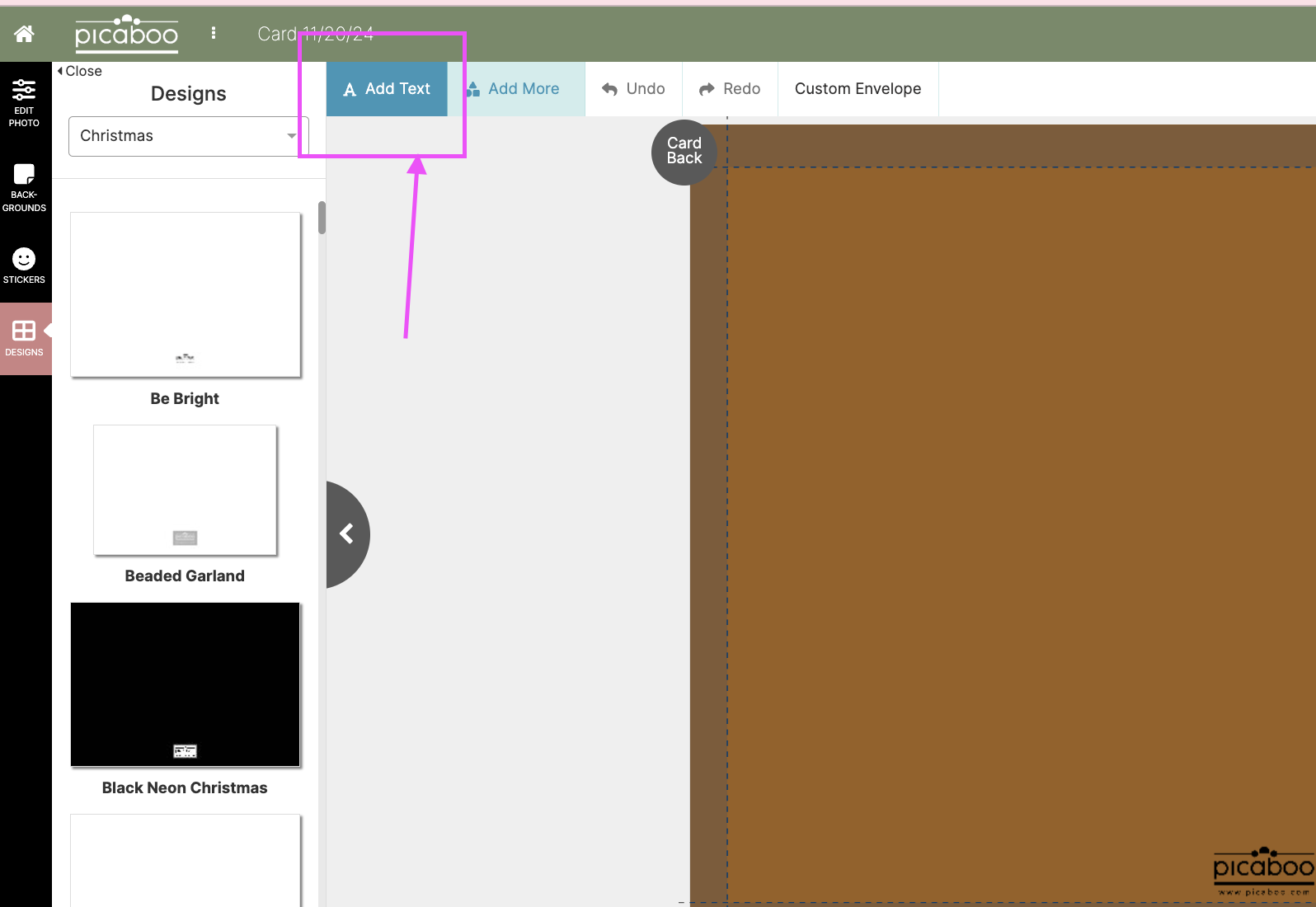The image size is (1316, 907).
Task: Open the three-dot options menu
Action: point(214,33)
